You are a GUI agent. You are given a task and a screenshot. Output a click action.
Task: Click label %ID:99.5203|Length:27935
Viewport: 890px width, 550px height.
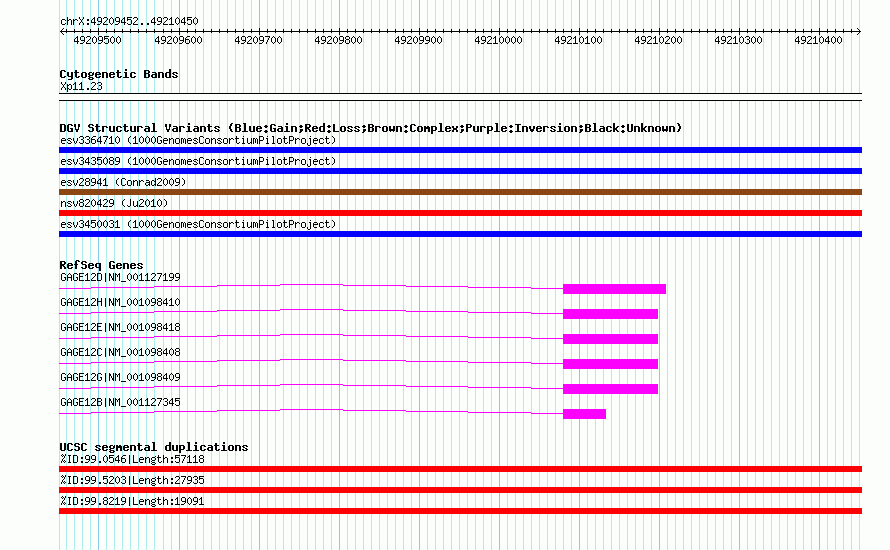tap(132, 480)
